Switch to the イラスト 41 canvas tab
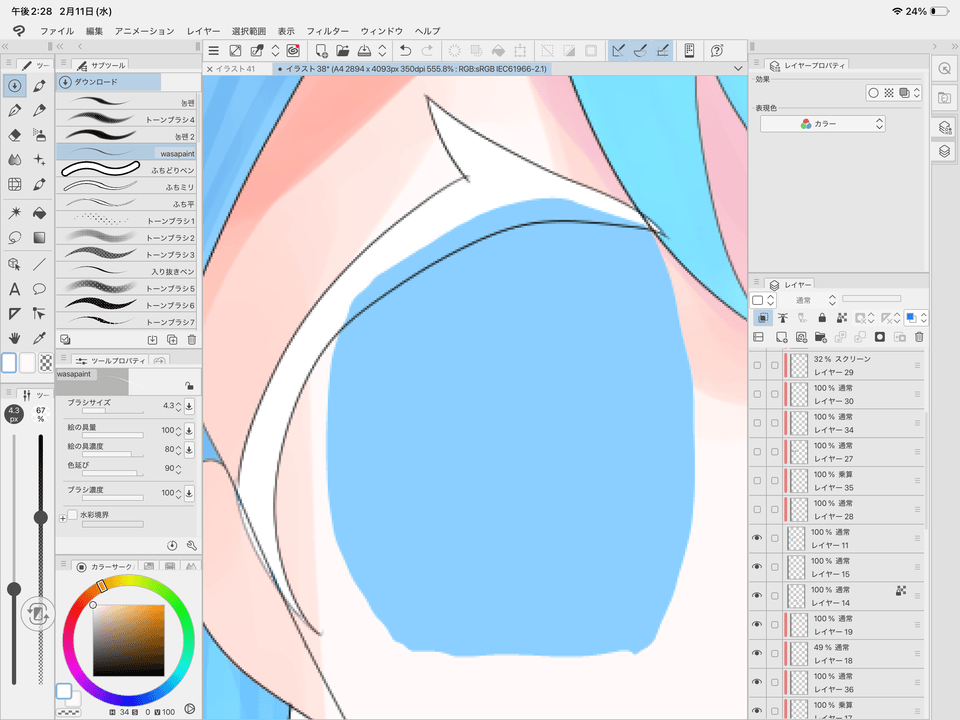This screenshot has height=720, width=960. 237,69
